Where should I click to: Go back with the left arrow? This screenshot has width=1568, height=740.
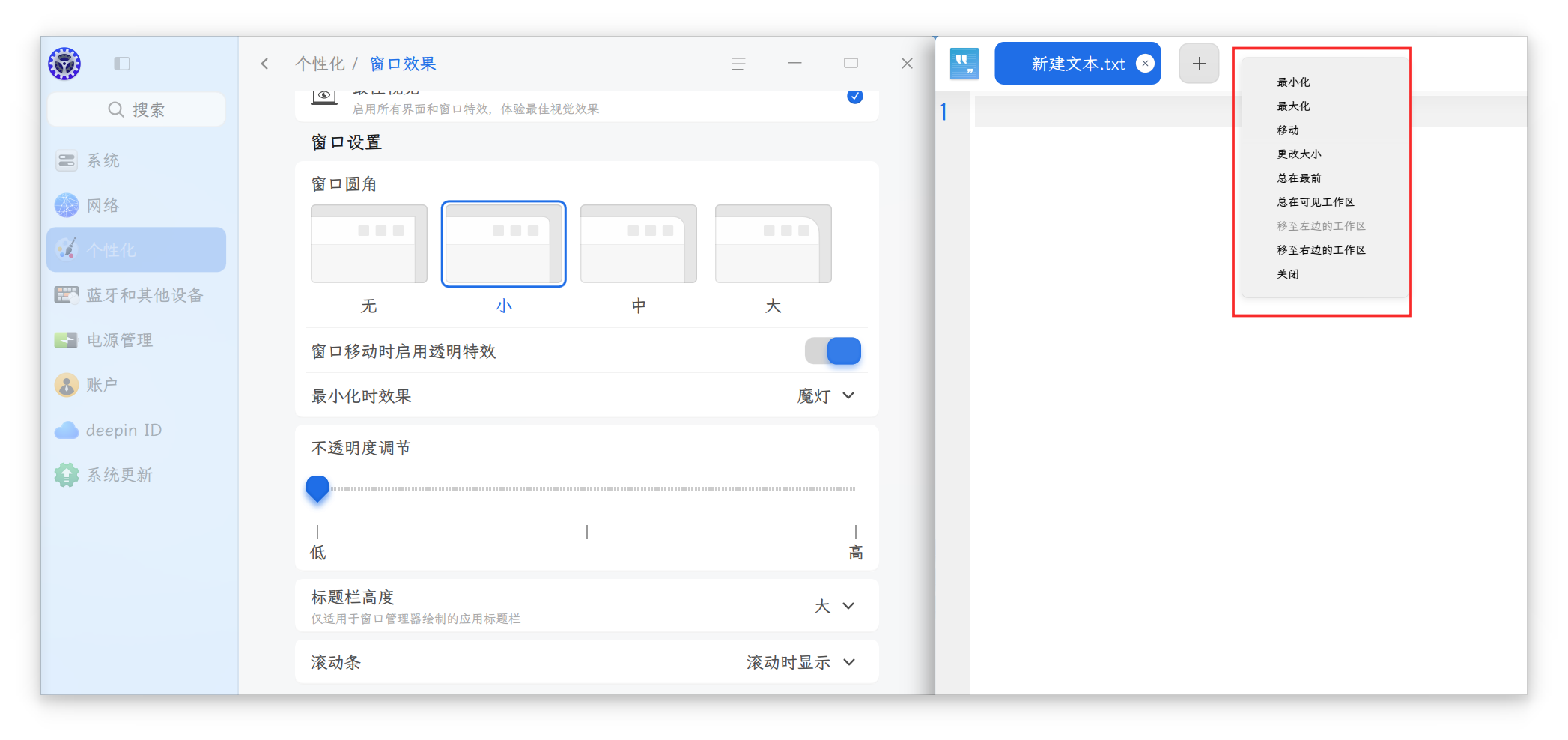[264, 64]
